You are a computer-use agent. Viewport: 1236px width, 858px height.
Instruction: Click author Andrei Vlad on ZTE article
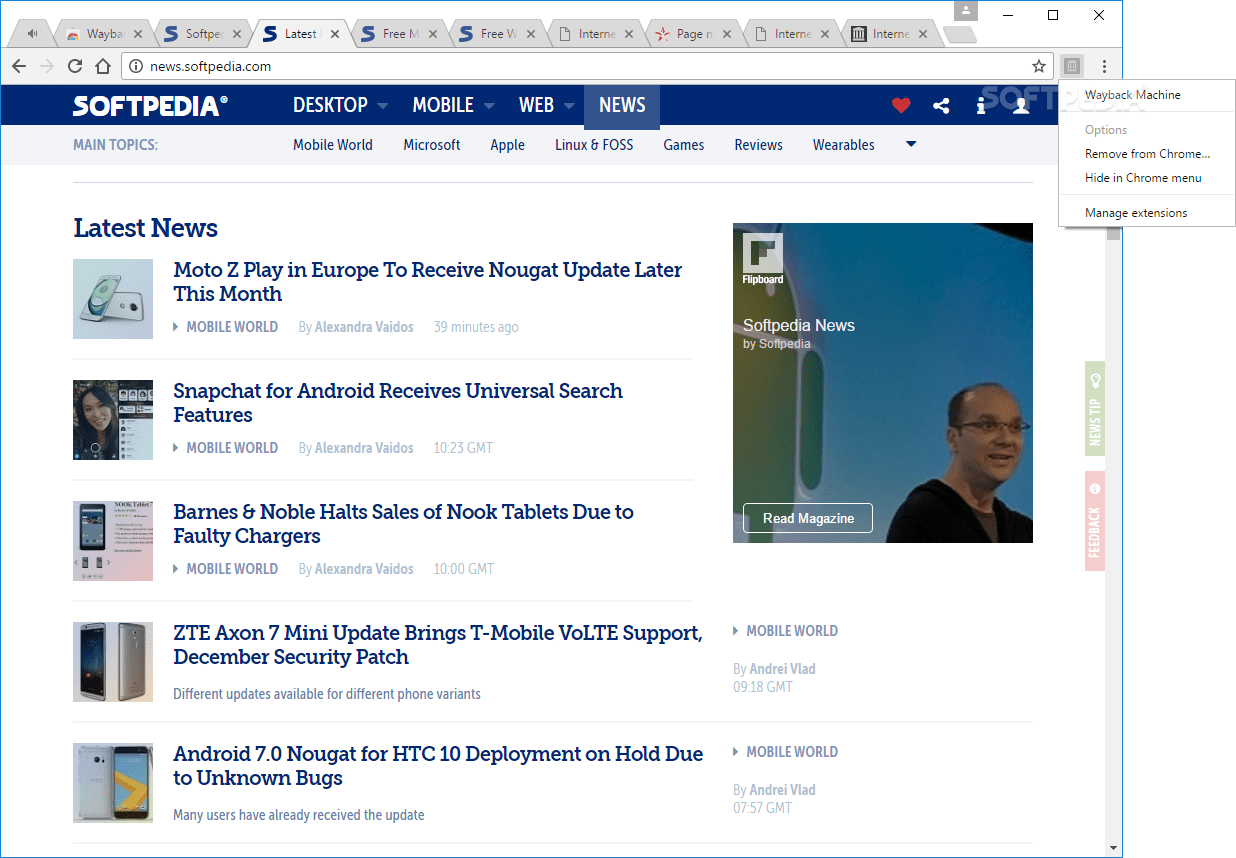pyautogui.click(x=783, y=669)
